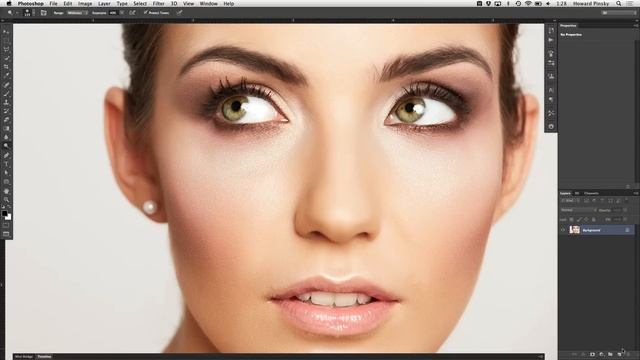The height and width of the screenshot is (360, 640).
Task: Select the Quick Selection tool
Action: [6, 58]
